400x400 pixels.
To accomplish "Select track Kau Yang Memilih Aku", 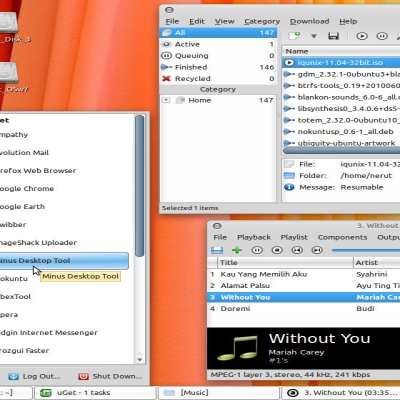I will (303, 274).
